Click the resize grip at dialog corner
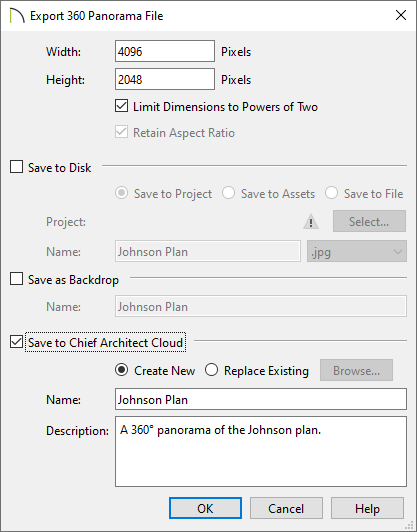Viewport: 417px width, 532px height. (410, 525)
